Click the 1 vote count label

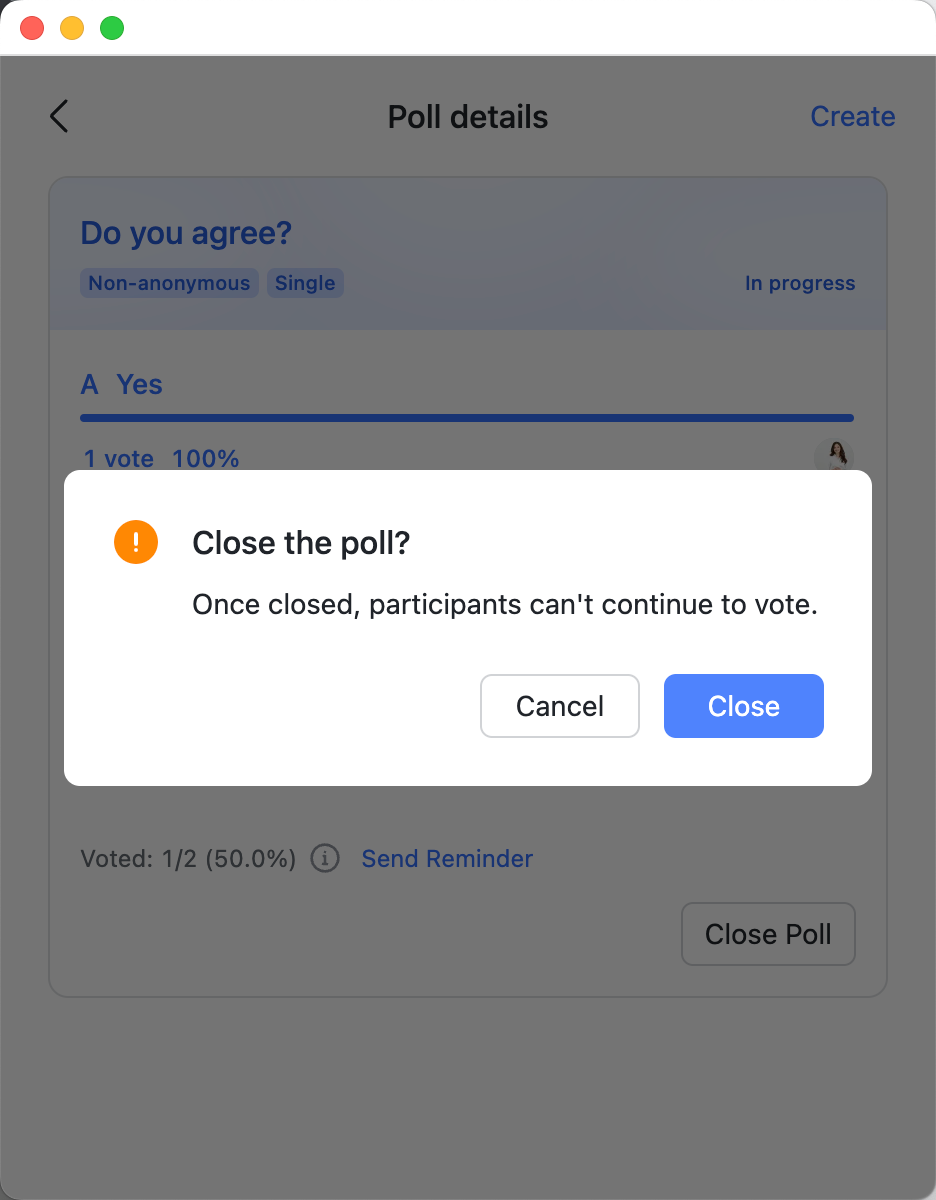tap(118, 458)
